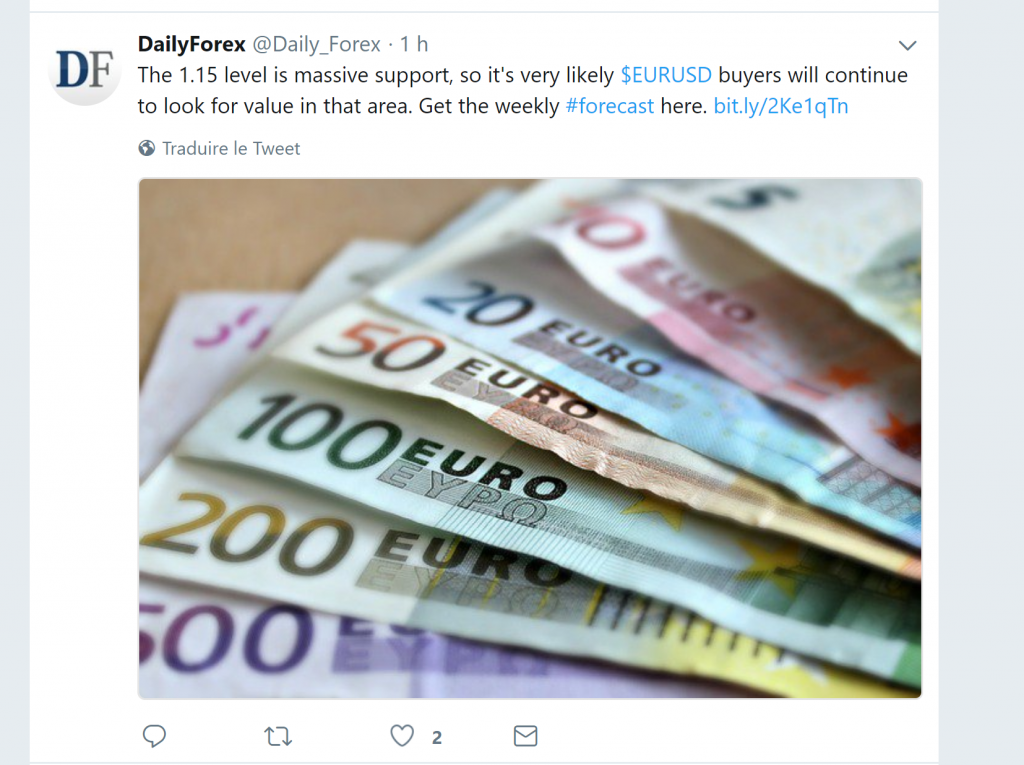Open the DailyForex display name
The image size is (1024, 765).
[191, 44]
